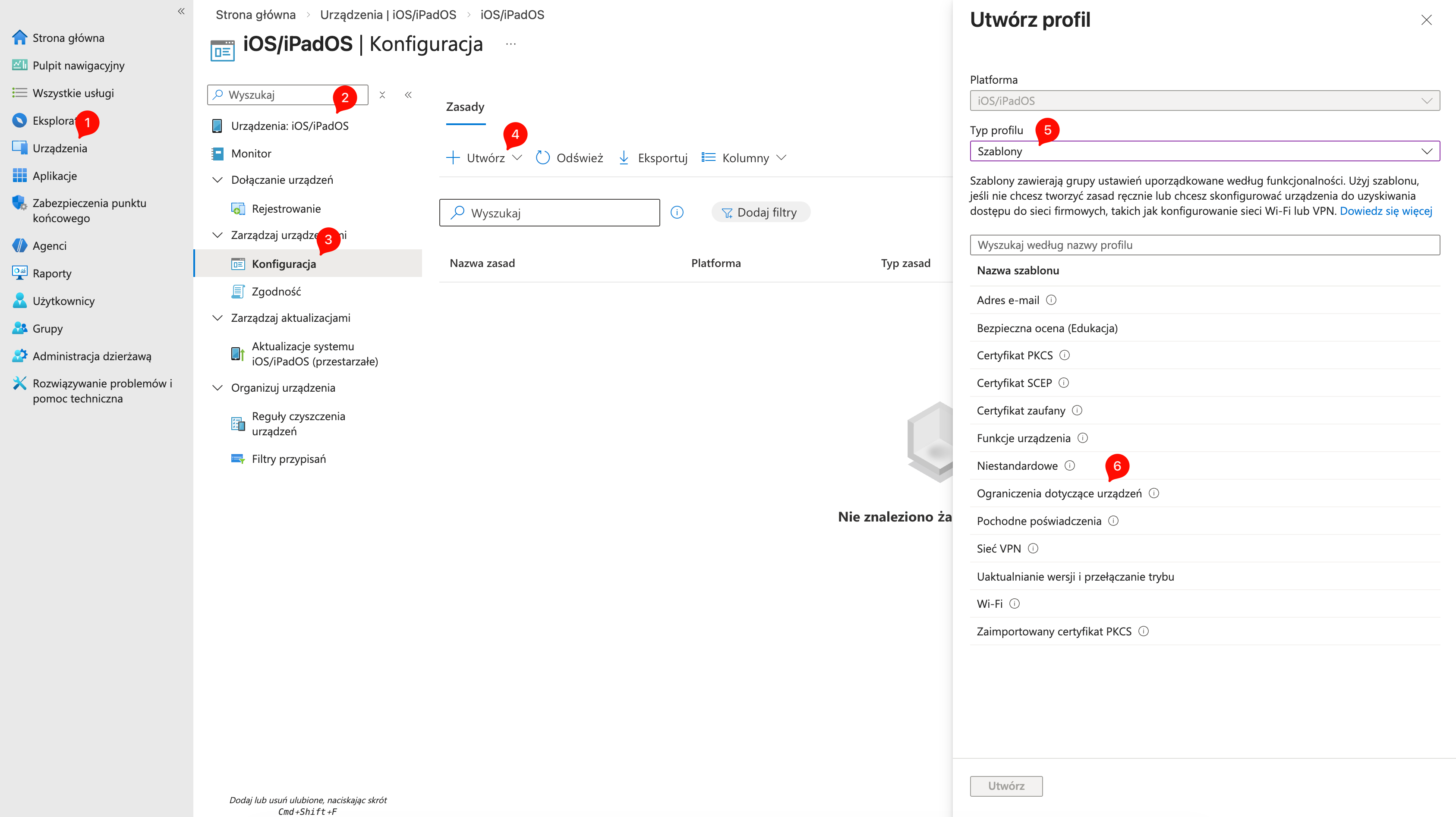
Task: Open Aplikacje from the sidebar
Action: click(55, 175)
